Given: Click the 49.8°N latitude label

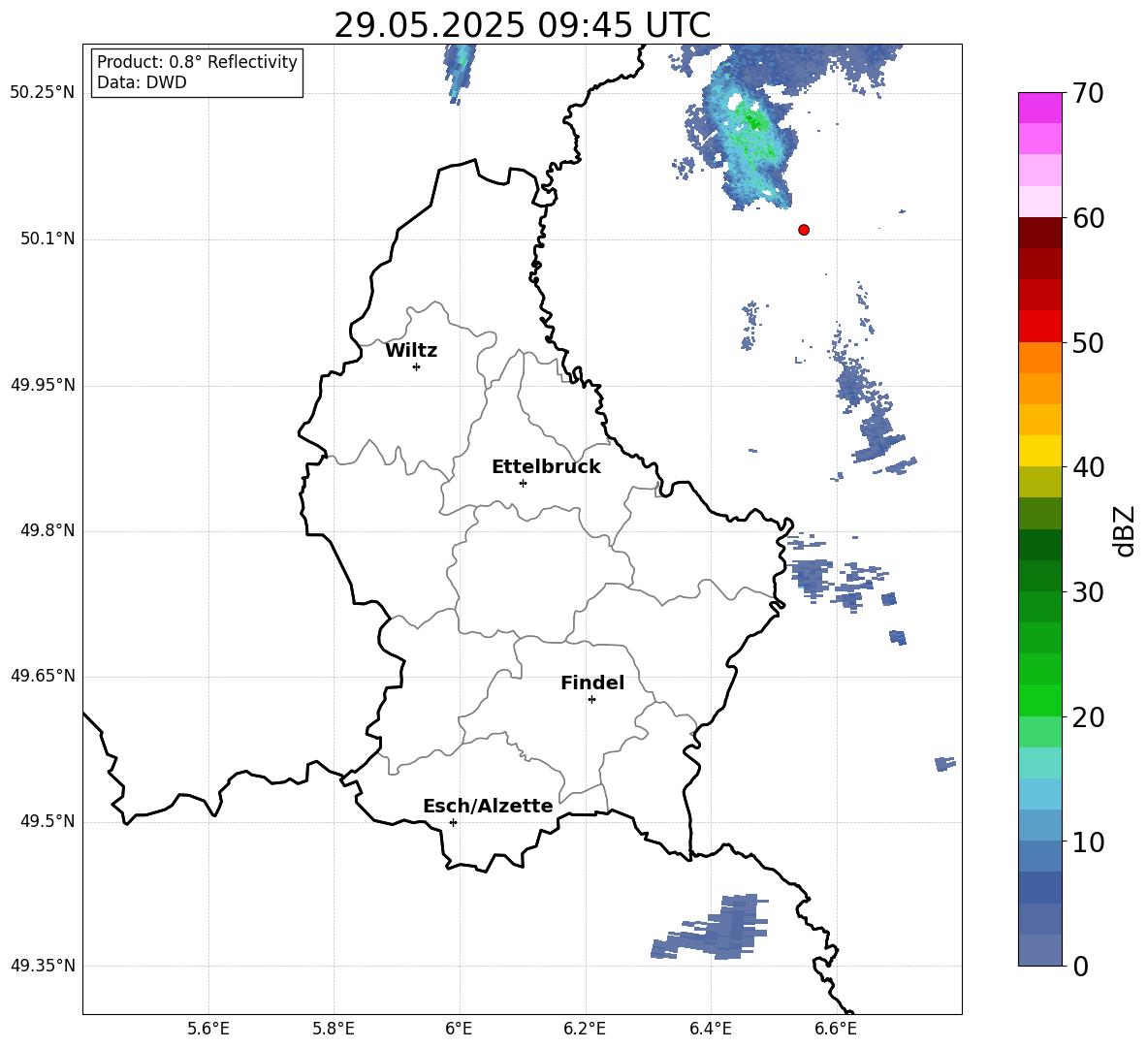Looking at the screenshot, I should click(48, 530).
